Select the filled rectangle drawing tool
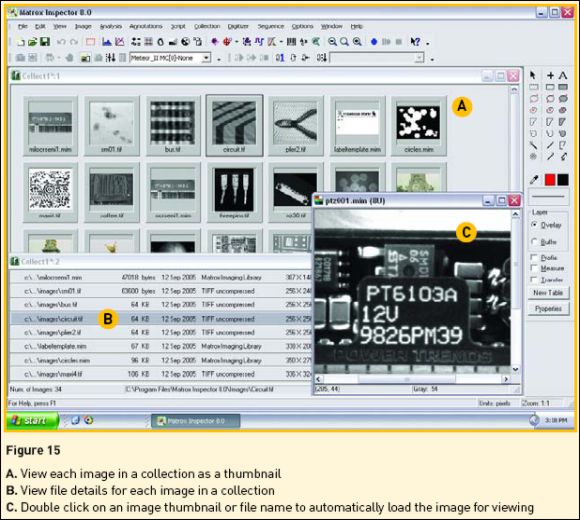 click(x=563, y=87)
